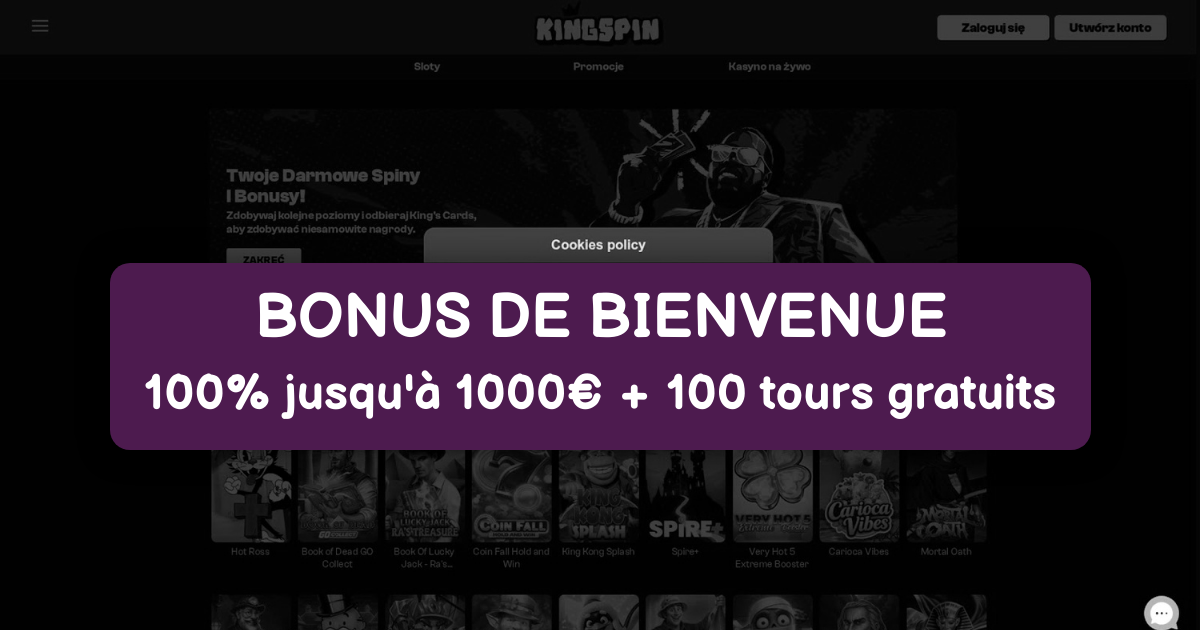The image size is (1200, 630).
Task: Open the Sloty menu item
Action: tap(427, 67)
